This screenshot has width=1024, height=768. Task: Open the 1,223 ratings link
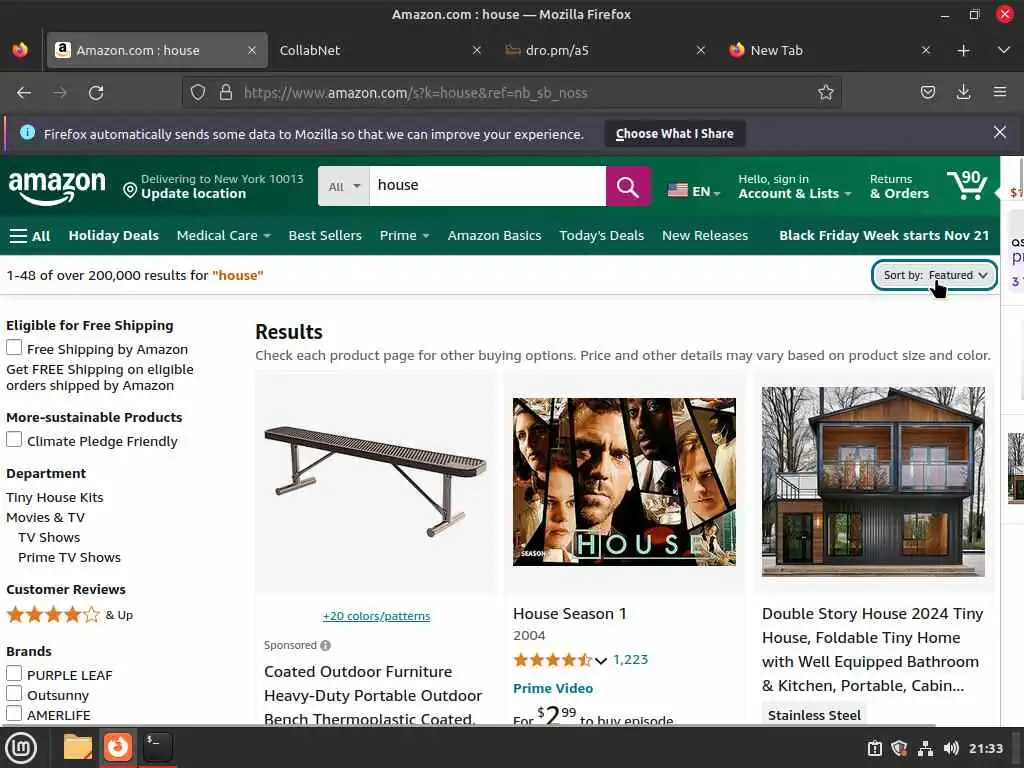point(630,660)
